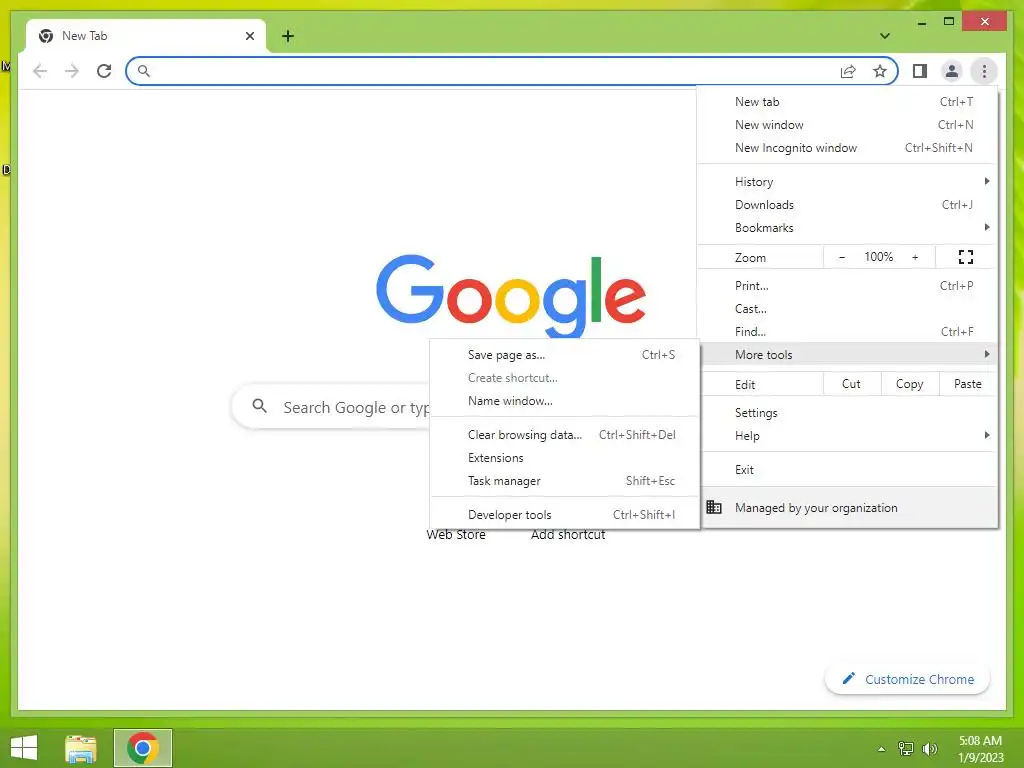Open Clear browsing data... dialog

pos(564,434)
